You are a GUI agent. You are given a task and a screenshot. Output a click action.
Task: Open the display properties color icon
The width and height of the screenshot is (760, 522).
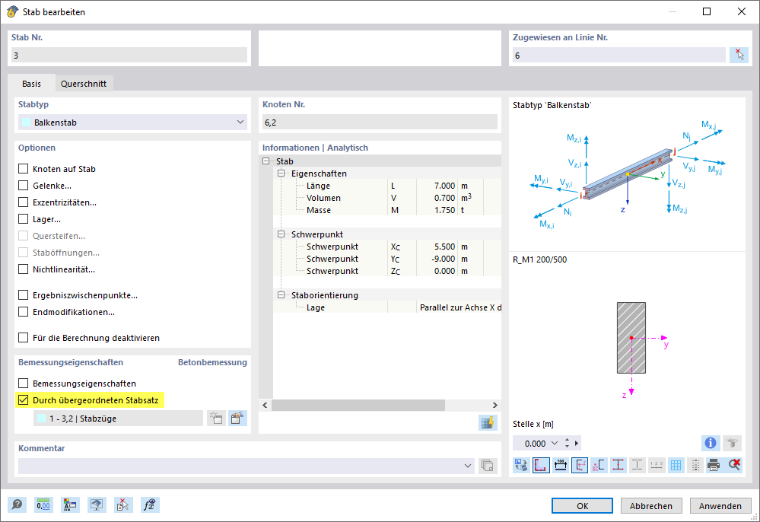[70, 505]
